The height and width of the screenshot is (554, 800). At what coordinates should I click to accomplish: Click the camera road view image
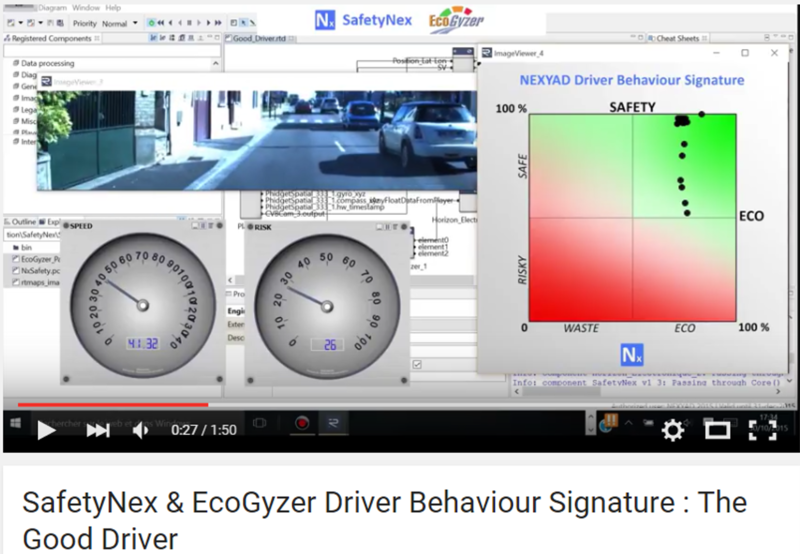pos(257,140)
